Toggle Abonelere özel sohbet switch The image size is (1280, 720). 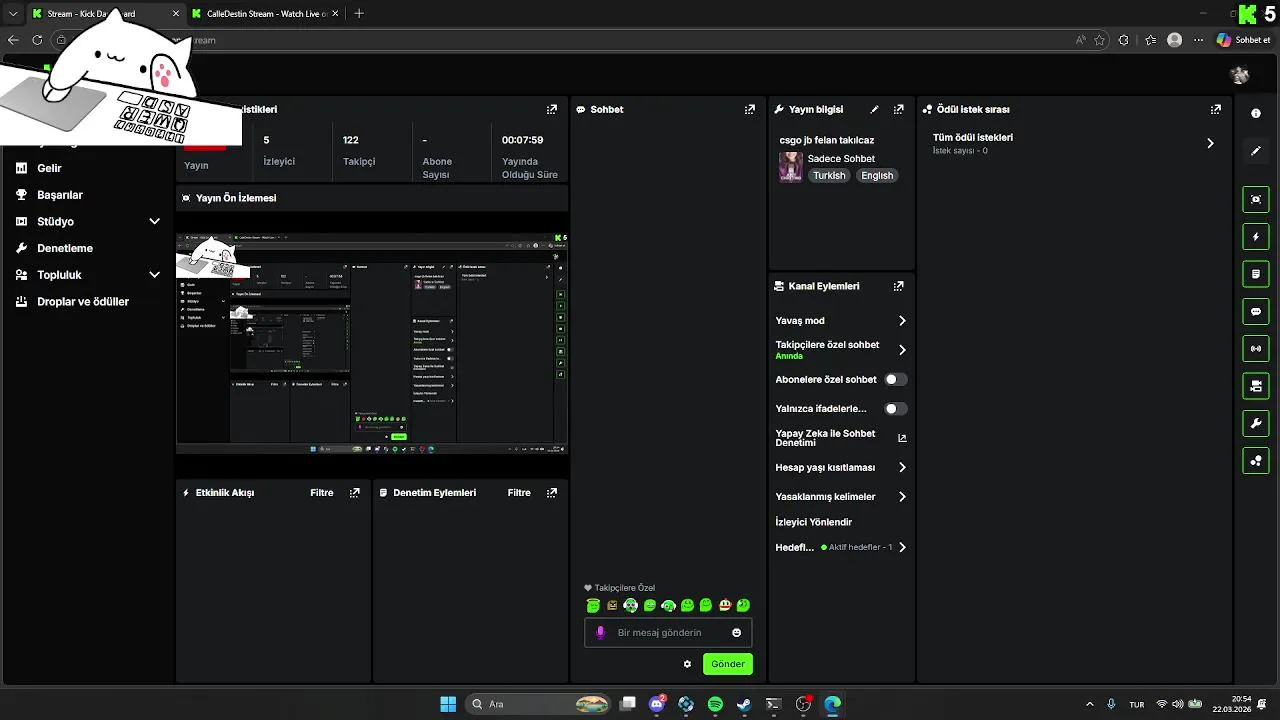[896, 379]
